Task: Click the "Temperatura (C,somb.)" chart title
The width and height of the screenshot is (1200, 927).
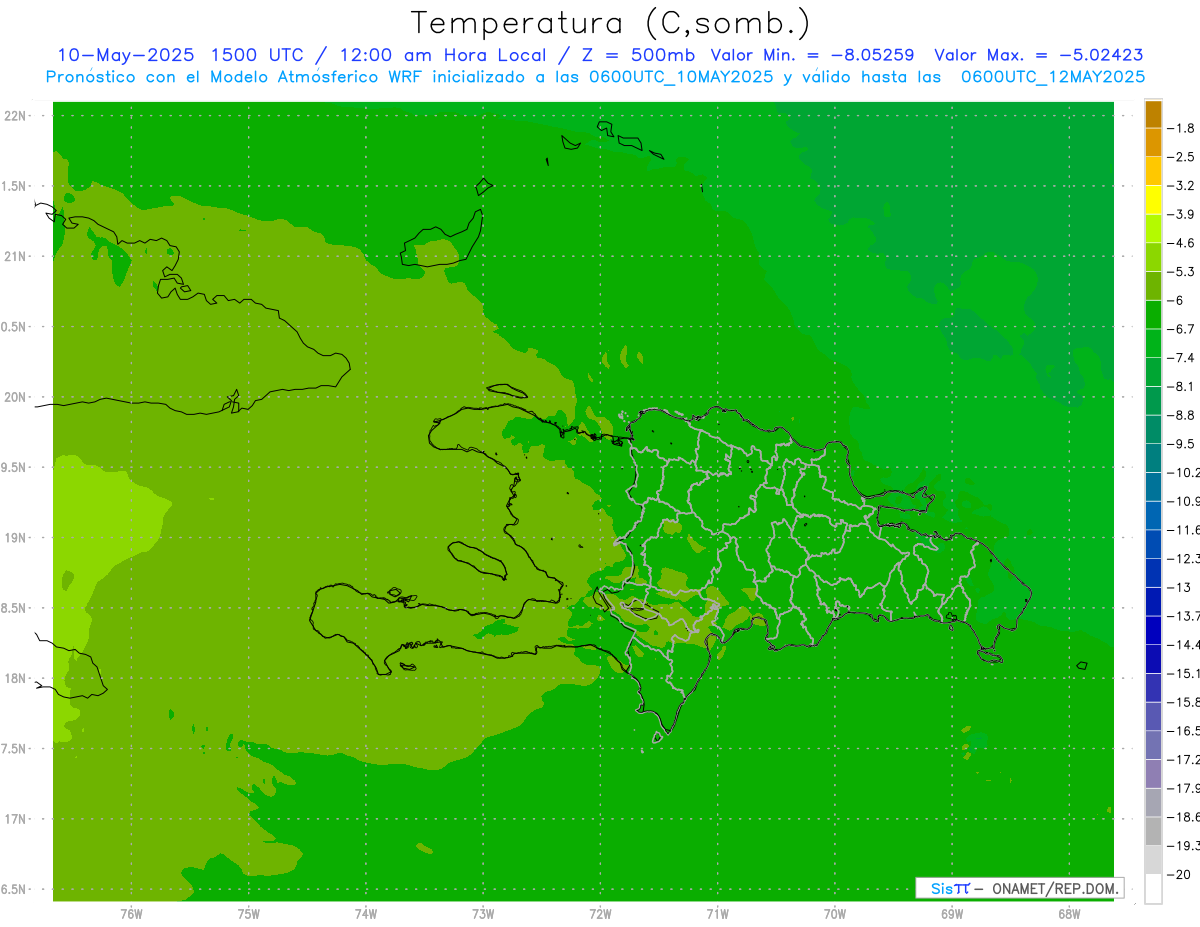Action: pos(611,23)
